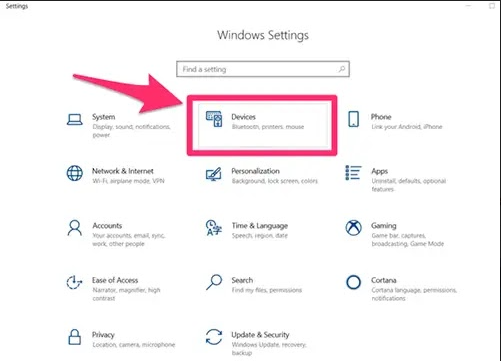Click the Cortana circle icon
Image resolution: width=501 pixels, height=361 pixels.
click(x=353, y=282)
